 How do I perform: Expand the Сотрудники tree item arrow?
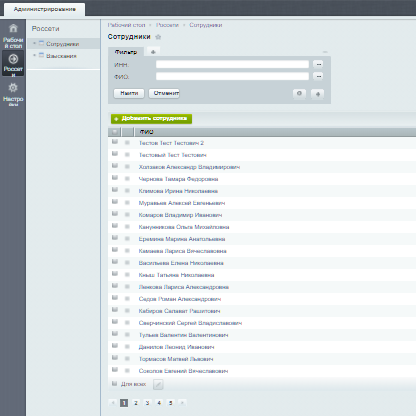pos(34,43)
